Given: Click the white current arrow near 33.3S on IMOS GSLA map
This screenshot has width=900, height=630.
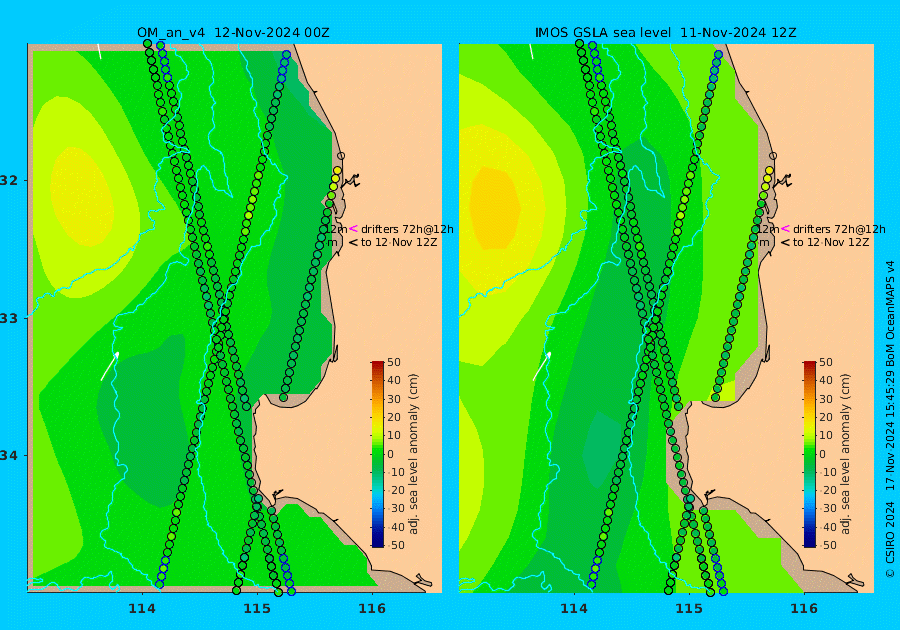Looking at the screenshot, I should [542, 366].
